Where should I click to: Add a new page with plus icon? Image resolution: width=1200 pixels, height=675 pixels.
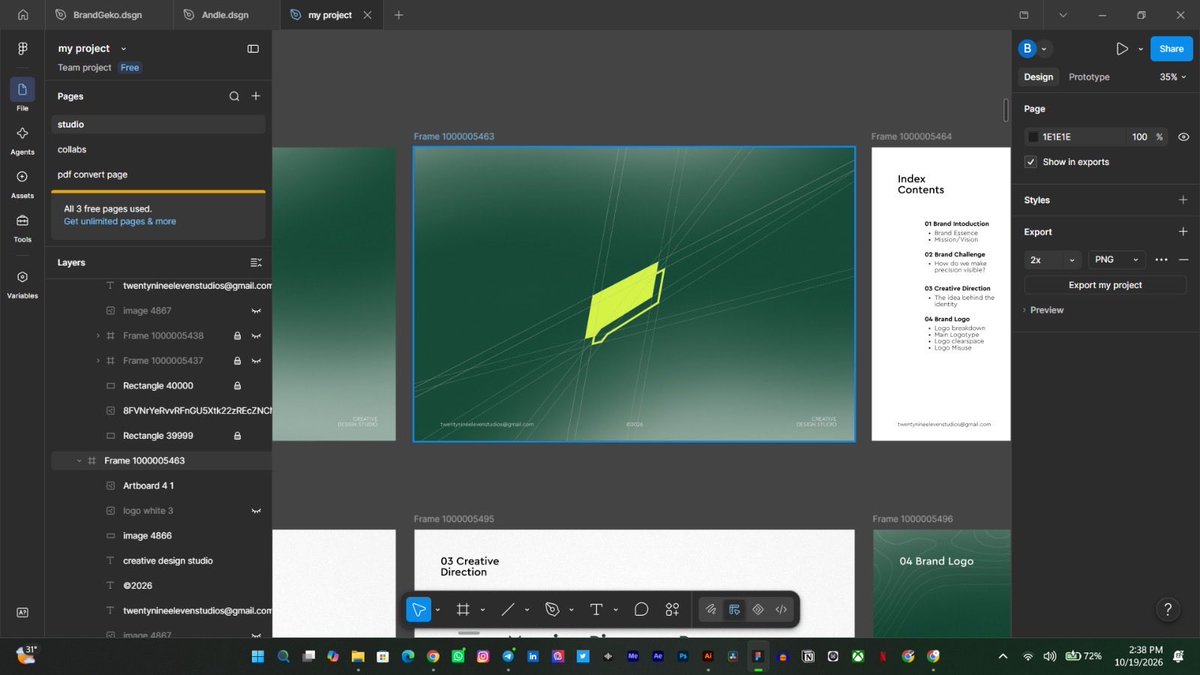pyautogui.click(x=256, y=96)
